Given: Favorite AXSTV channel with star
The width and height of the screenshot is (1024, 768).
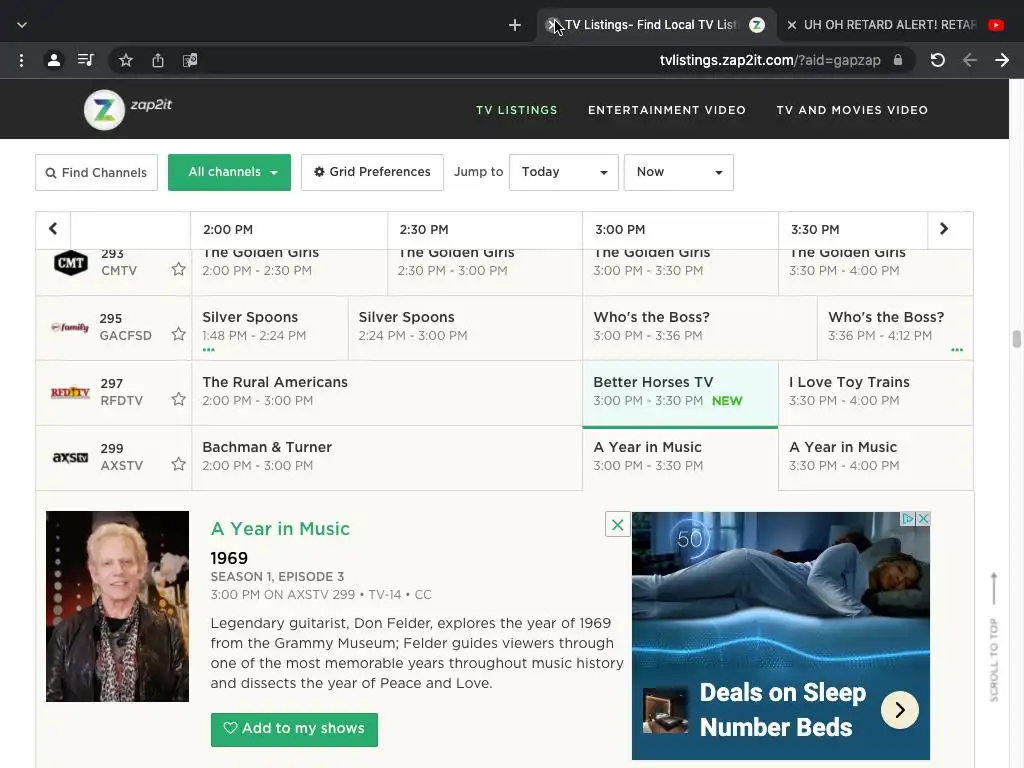Looking at the screenshot, I should pyautogui.click(x=178, y=464).
